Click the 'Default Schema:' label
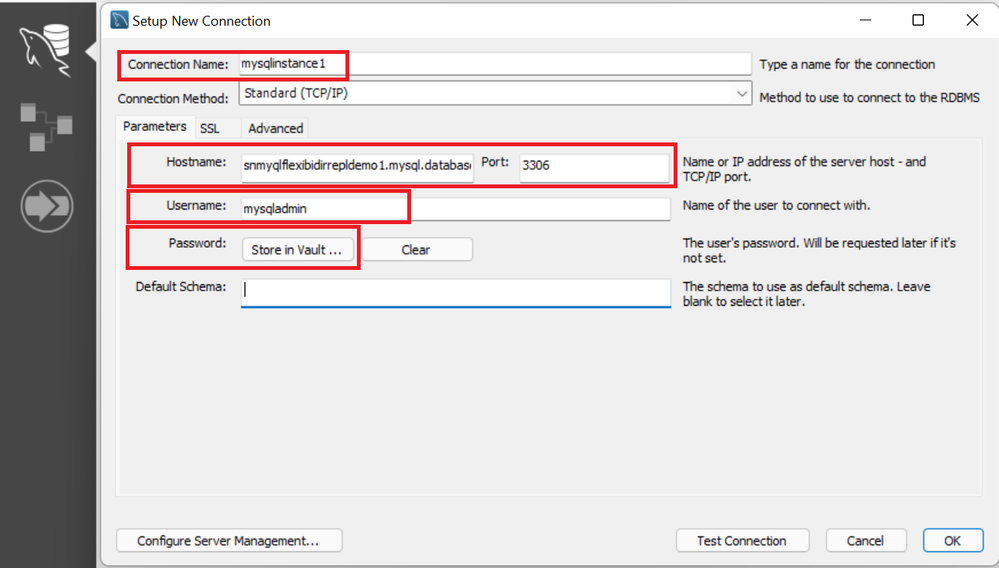 pyautogui.click(x=181, y=287)
